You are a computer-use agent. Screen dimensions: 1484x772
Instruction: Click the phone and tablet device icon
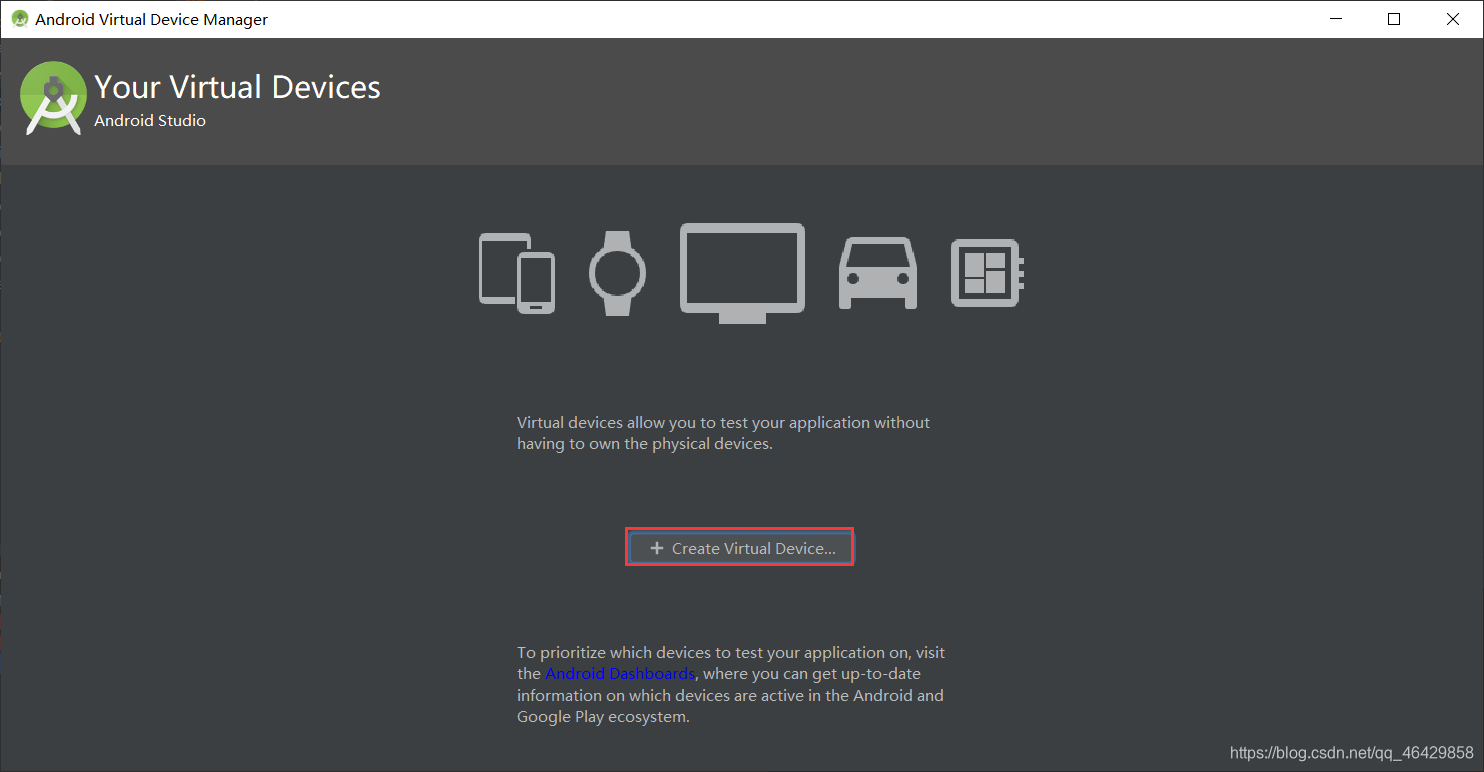click(x=516, y=273)
